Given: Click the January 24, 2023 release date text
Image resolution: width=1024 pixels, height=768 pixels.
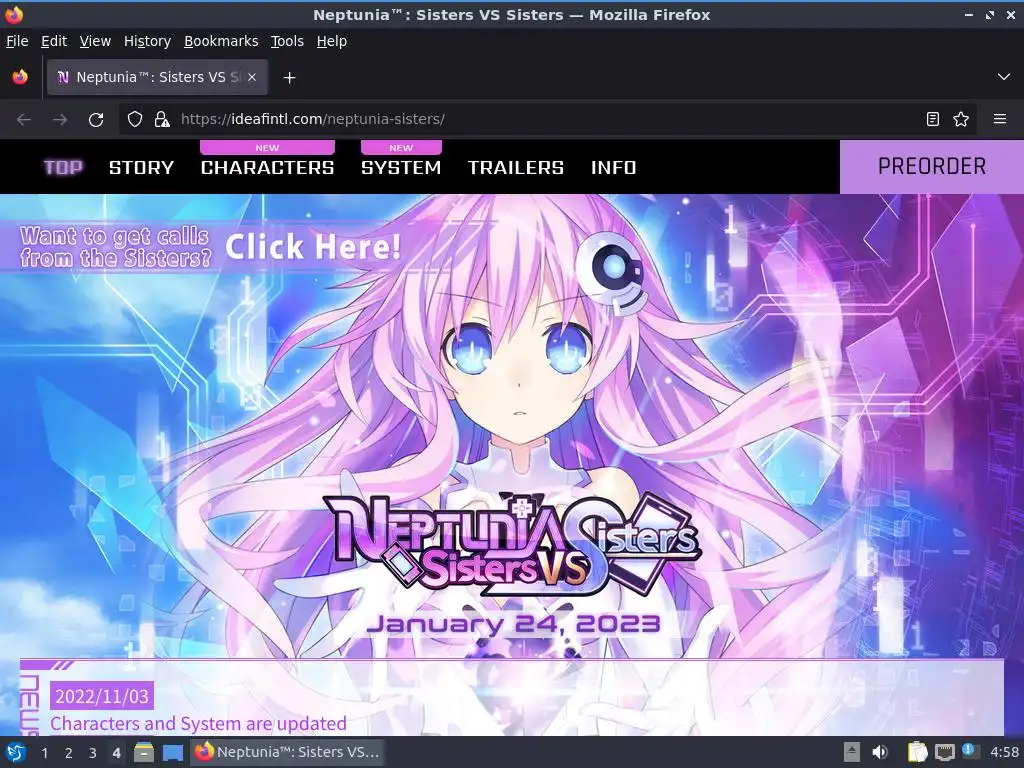Looking at the screenshot, I should click(513, 624).
